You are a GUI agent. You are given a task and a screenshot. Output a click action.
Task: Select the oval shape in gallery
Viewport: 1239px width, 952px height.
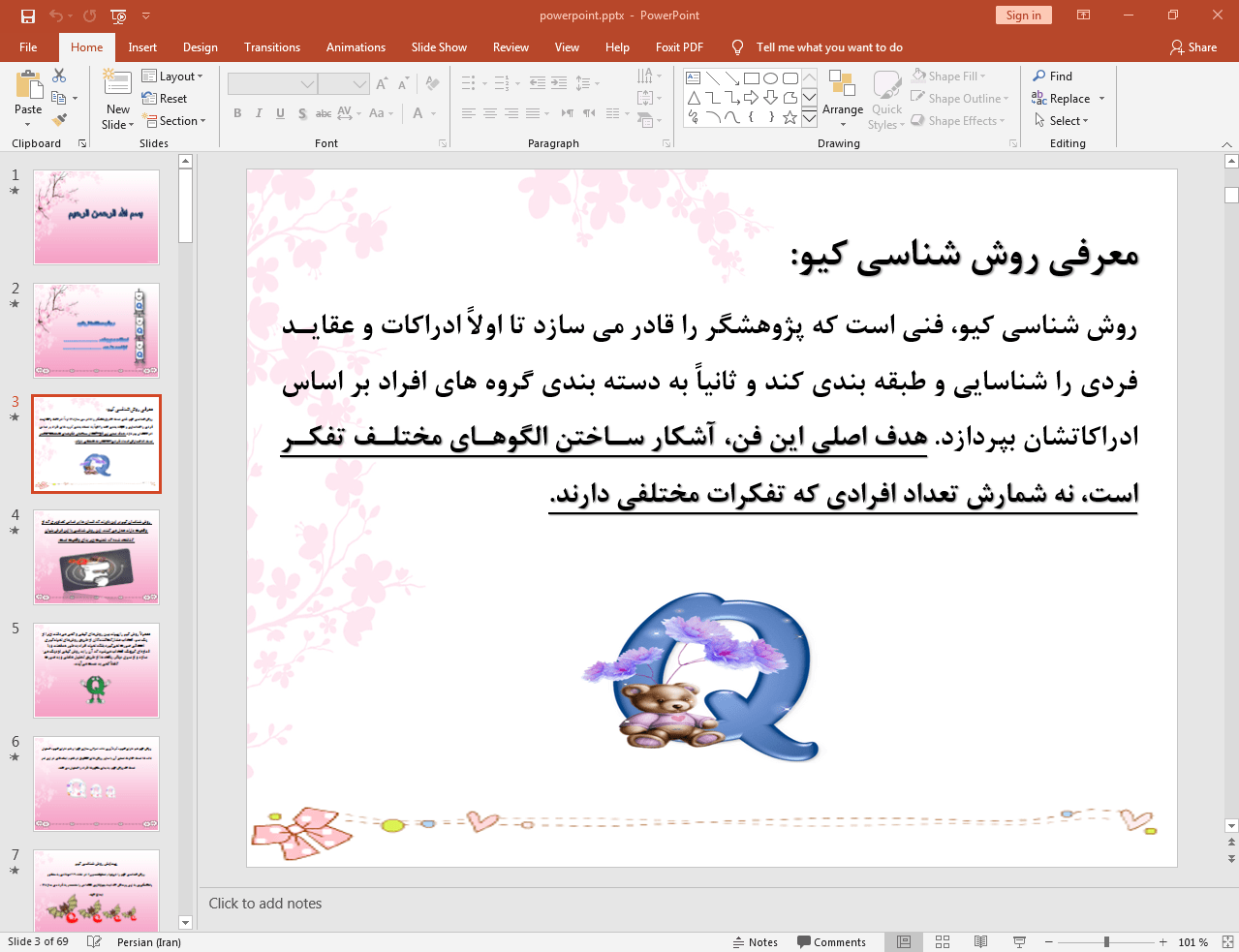(771, 78)
